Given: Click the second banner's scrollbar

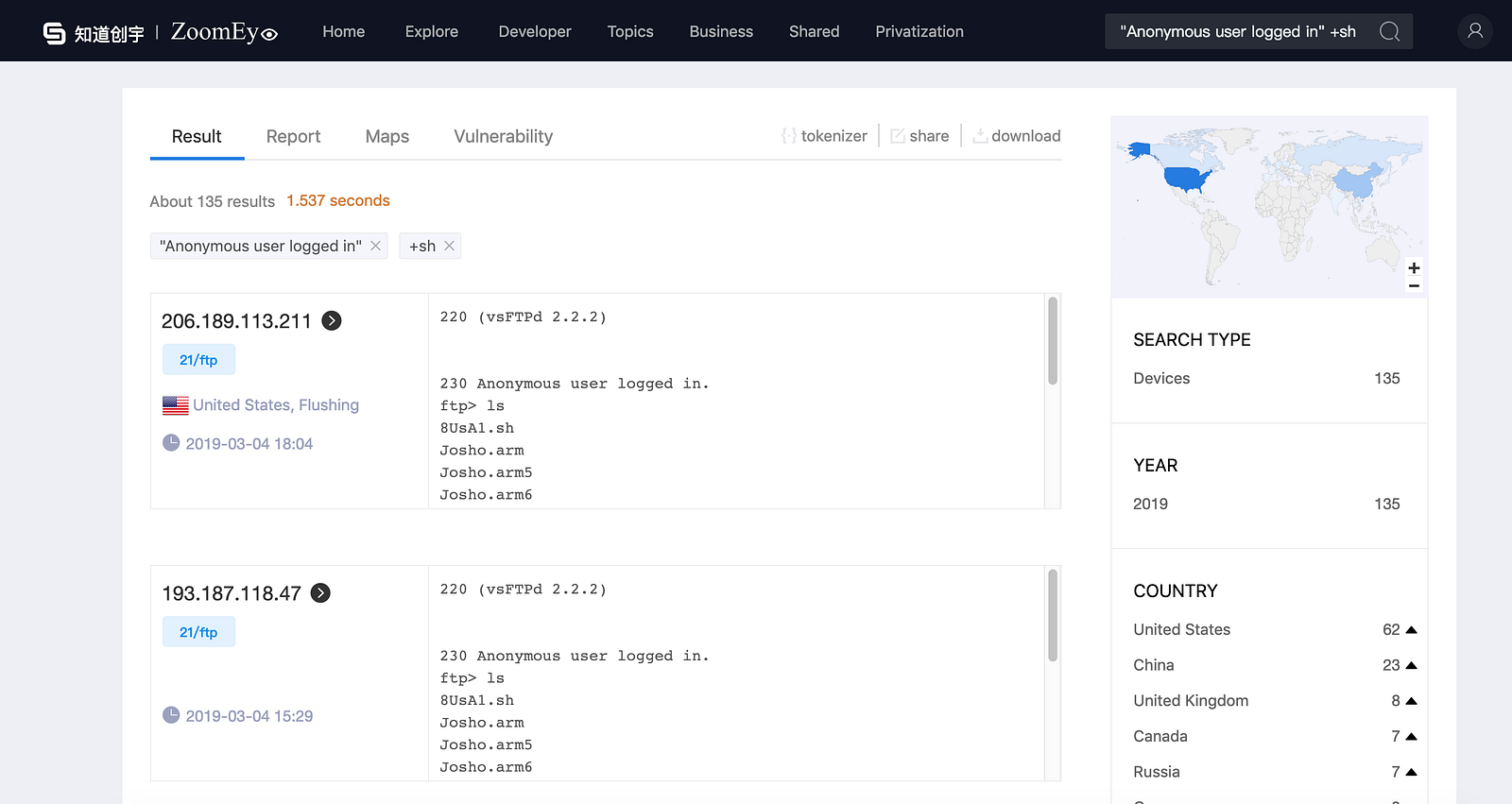Looking at the screenshot, I should coord(1053,615).
